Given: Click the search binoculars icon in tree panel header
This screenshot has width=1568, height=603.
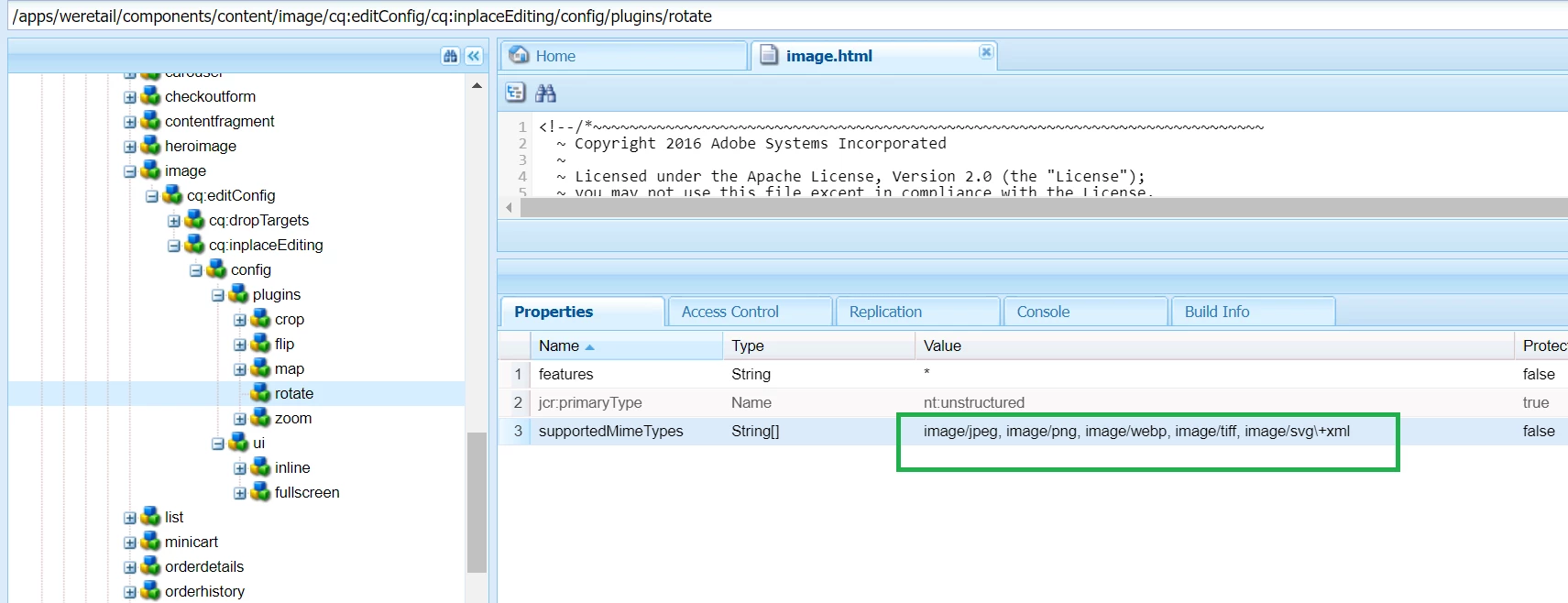Looking at the screenshot, I should (x=450, y=56).
